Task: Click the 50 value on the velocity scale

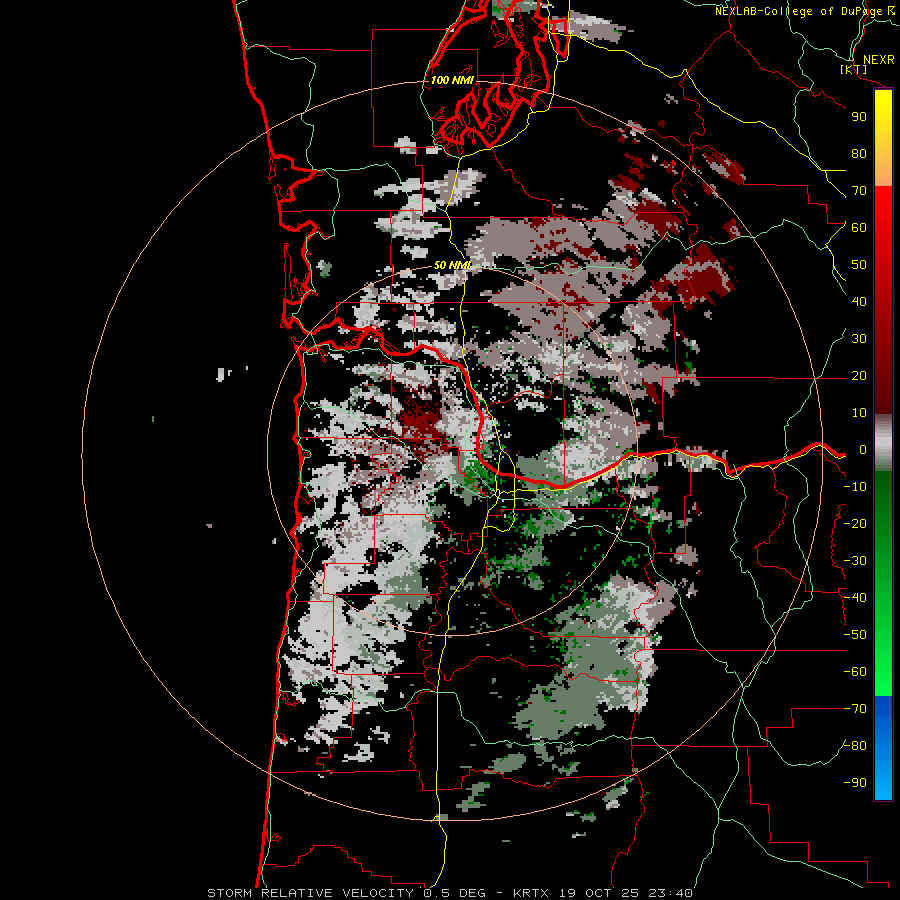Action: 859,265
